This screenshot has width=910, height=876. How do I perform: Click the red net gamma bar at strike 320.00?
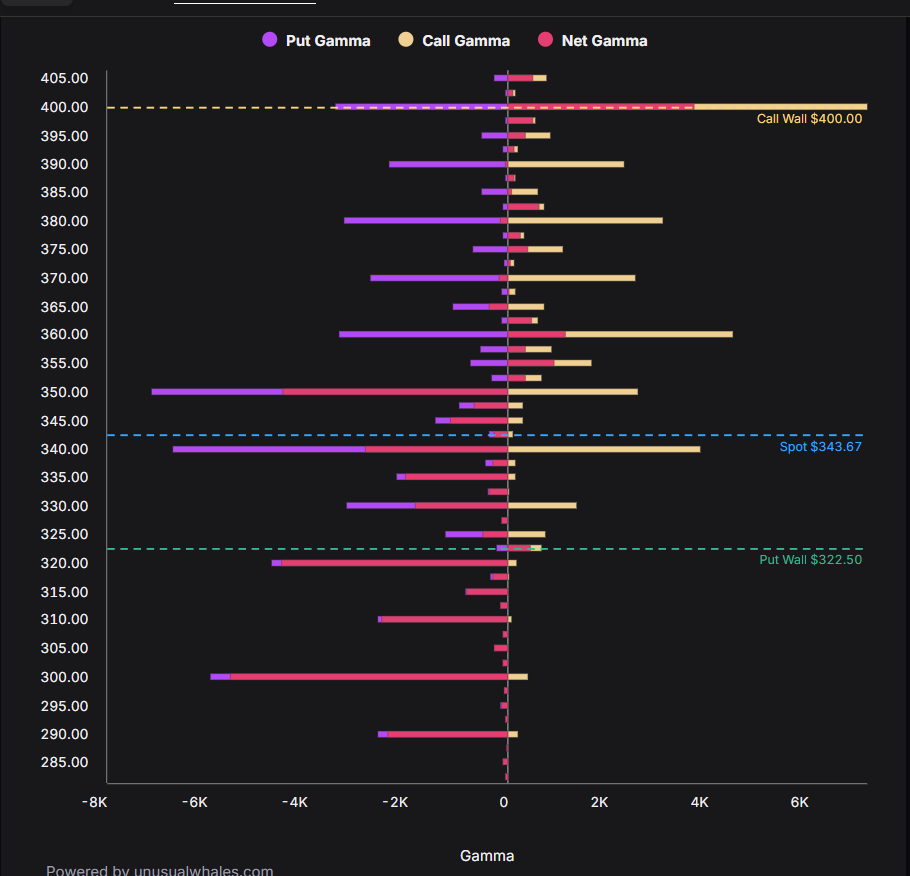[x=395, y=563]
